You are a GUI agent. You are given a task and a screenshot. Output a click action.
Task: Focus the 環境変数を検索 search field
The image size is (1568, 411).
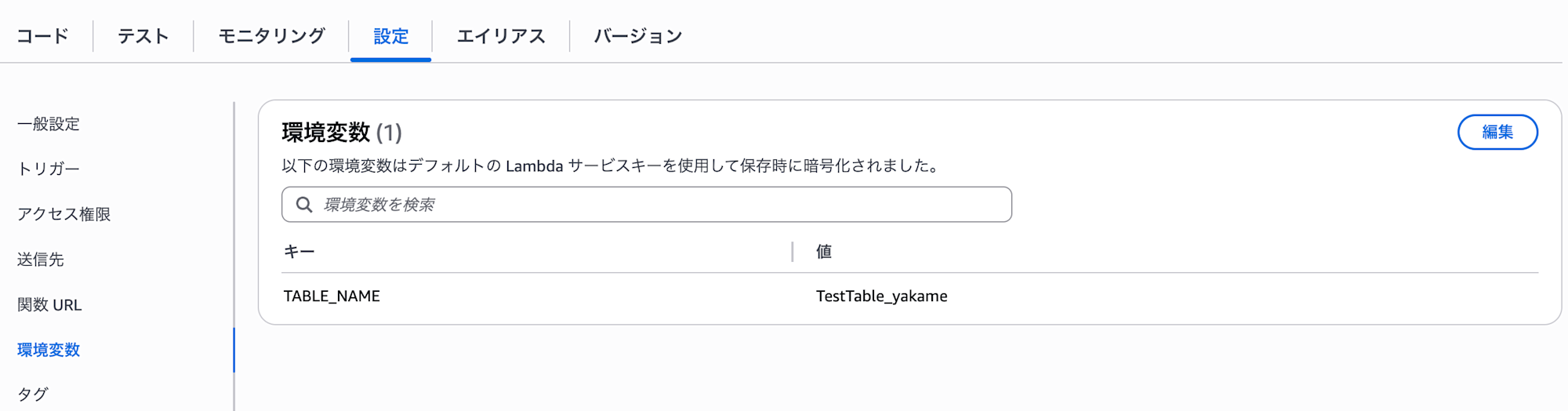[647, 205]
